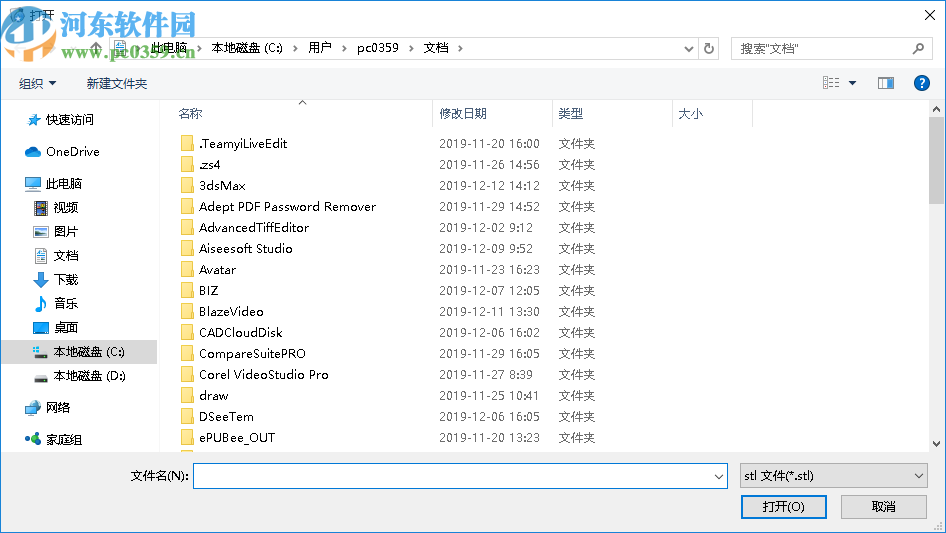Click the refresh icon beside address bar
Viewport: 946px width, 533px height.
tap(709, 48)
